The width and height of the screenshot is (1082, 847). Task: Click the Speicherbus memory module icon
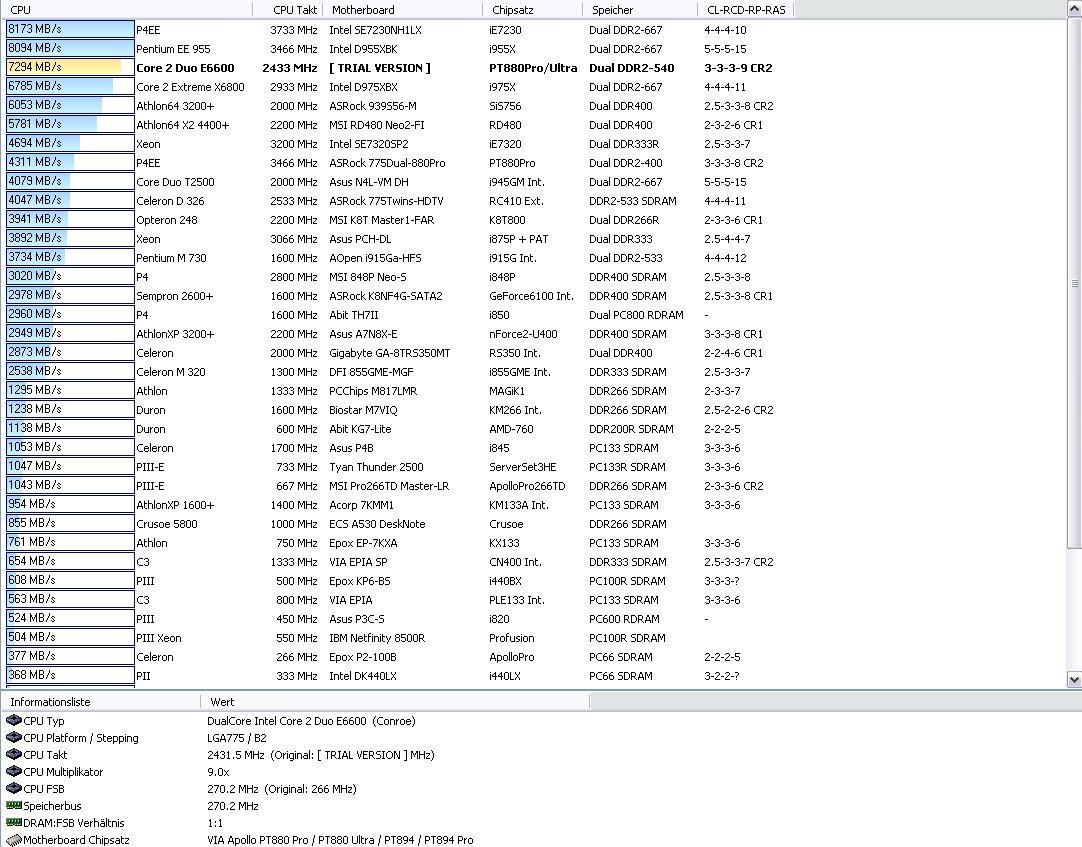pyautogui.click(x=13, y=806)
